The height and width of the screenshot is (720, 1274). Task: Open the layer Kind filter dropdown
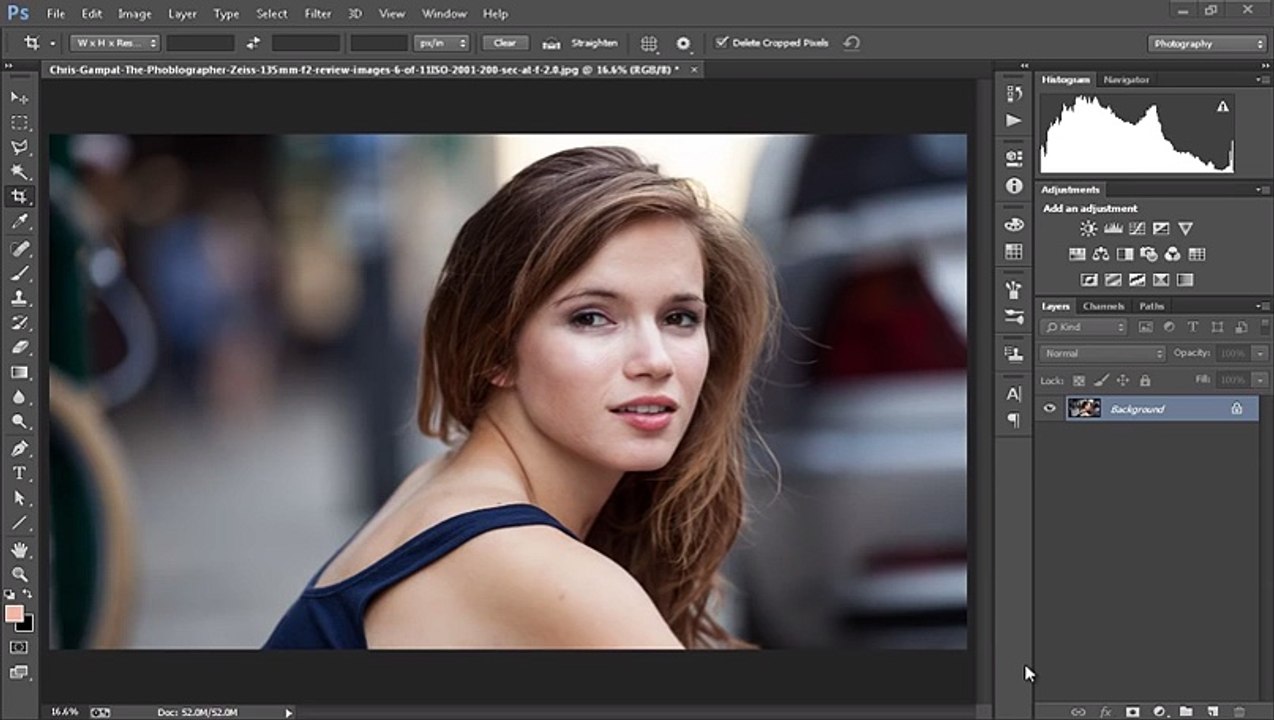coord(1084,327)
